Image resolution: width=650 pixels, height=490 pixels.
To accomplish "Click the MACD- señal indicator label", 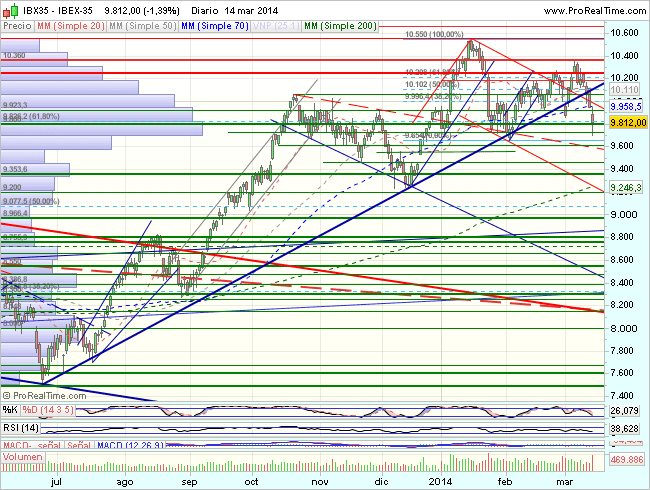I will coord(32,445).
